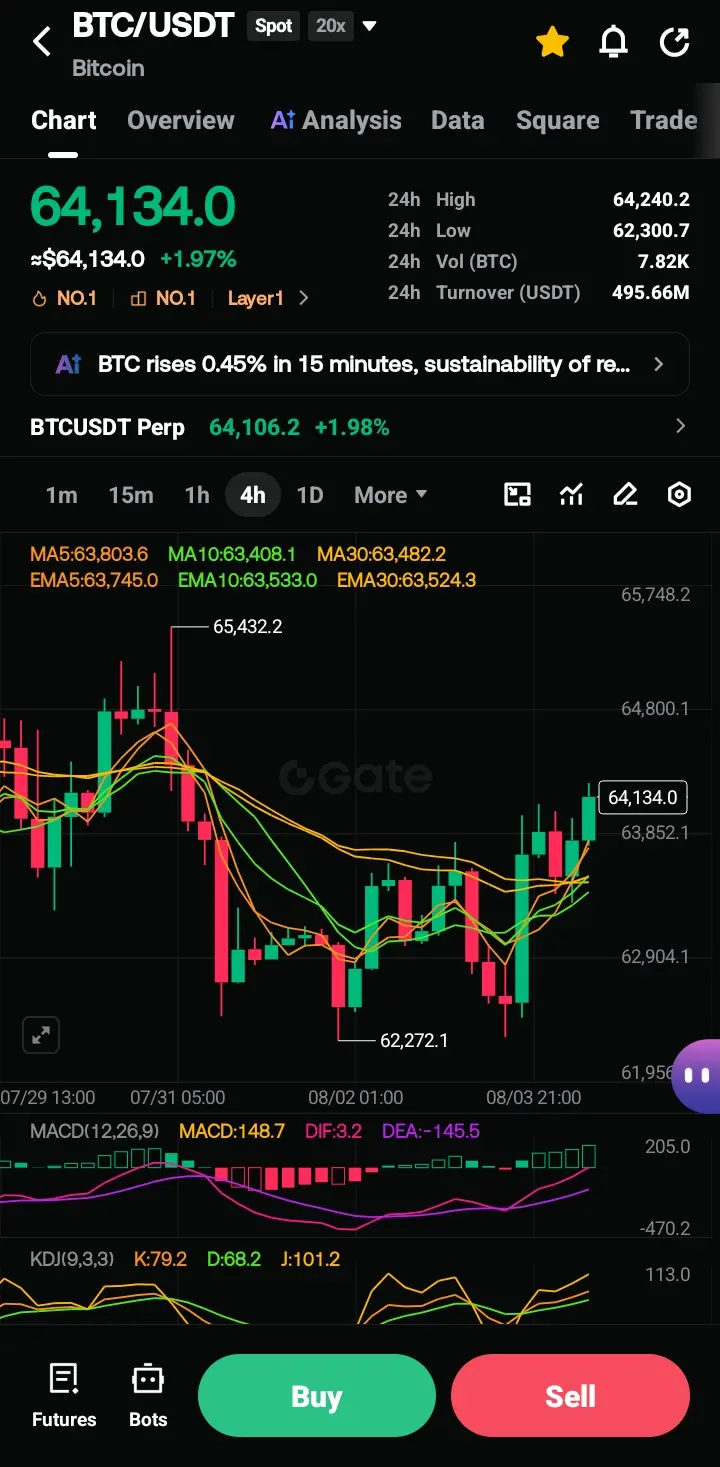Switch to the Overview tab

coord(181,120)
